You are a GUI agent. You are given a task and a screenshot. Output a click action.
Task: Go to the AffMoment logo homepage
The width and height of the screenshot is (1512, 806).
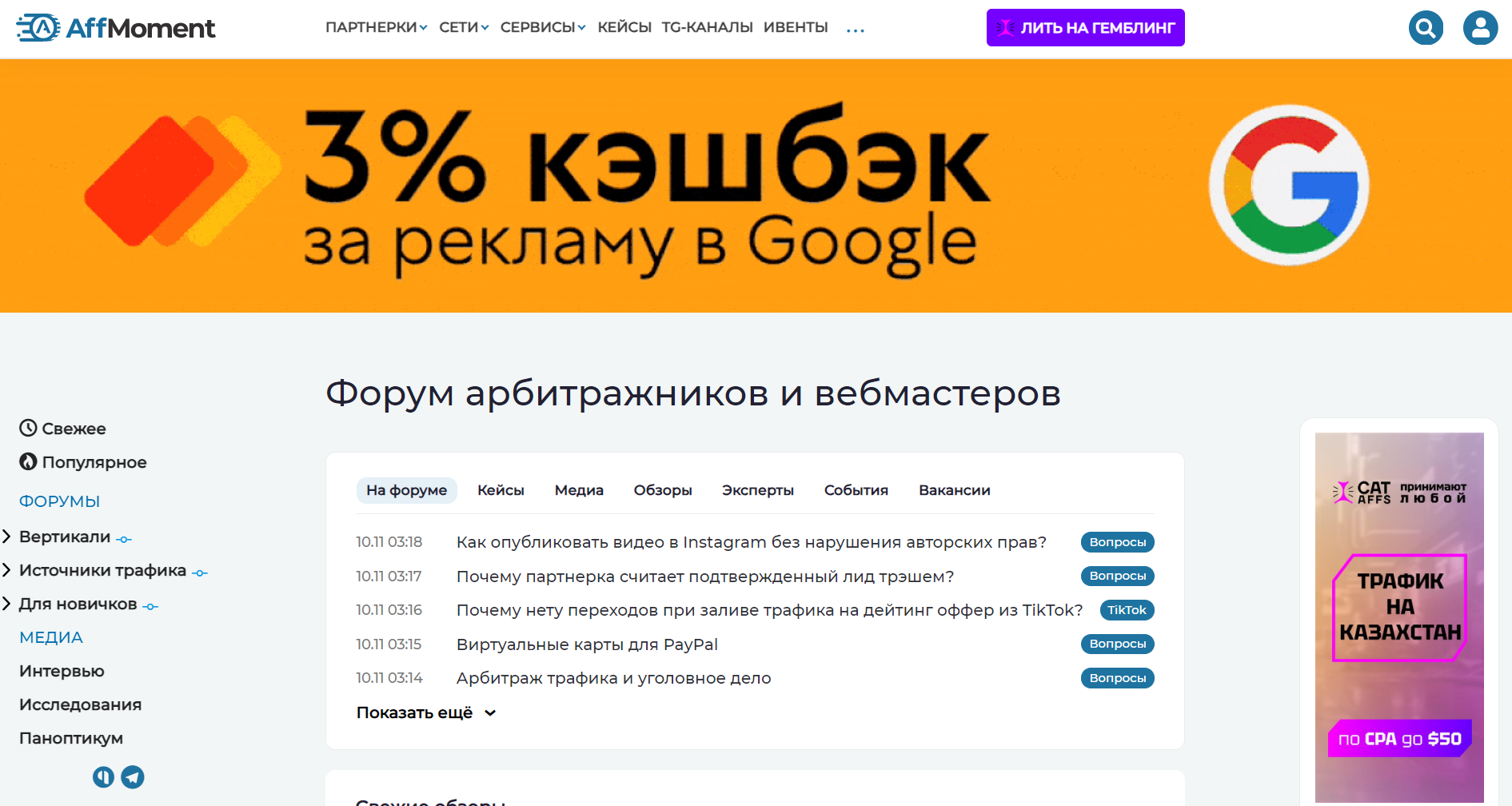point(116,28)
